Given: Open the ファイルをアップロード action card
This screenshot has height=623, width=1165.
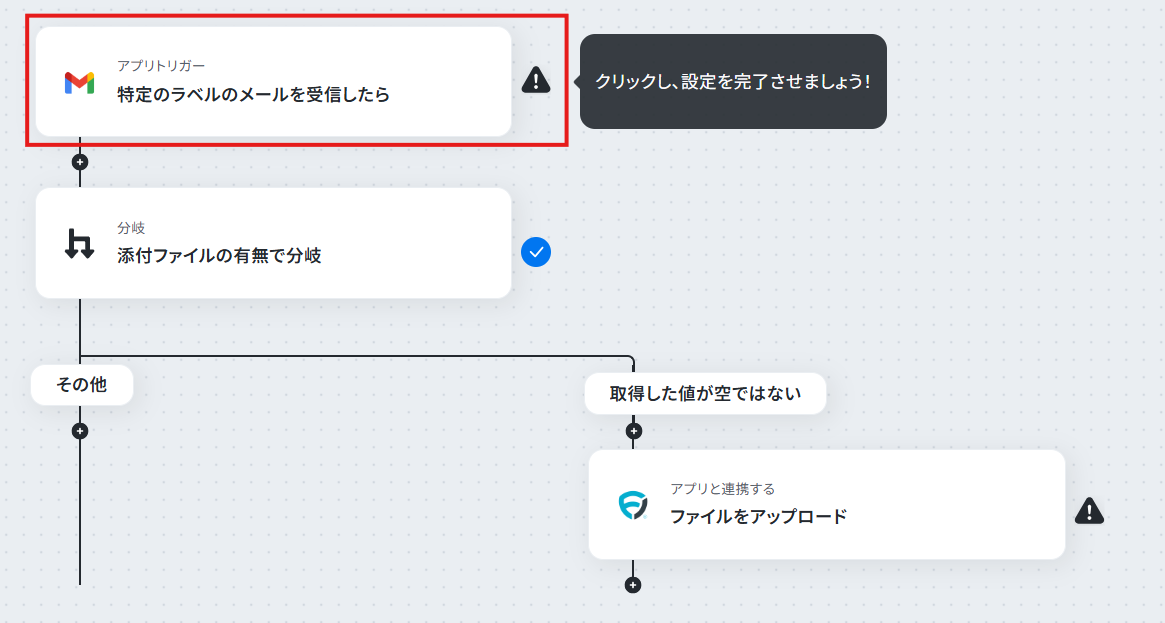Looking at the screenshot, I should pyautogui.click(x=827, y=505).
